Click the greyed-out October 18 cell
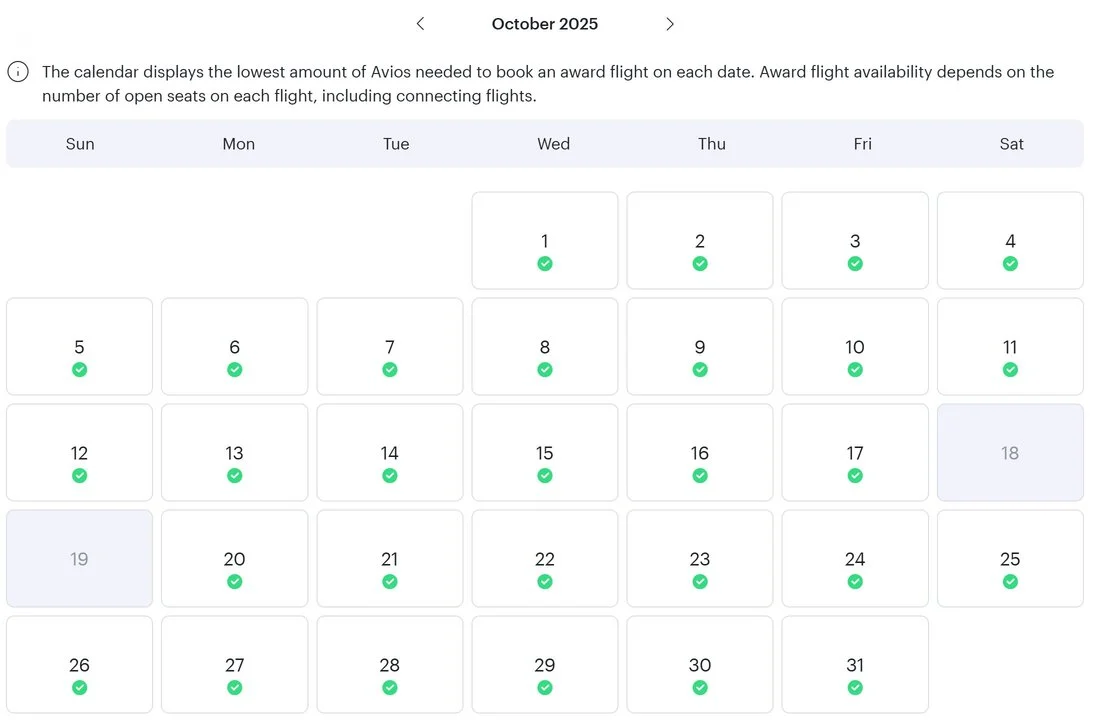This screenshot has height=725, width=1094. 1010,453
